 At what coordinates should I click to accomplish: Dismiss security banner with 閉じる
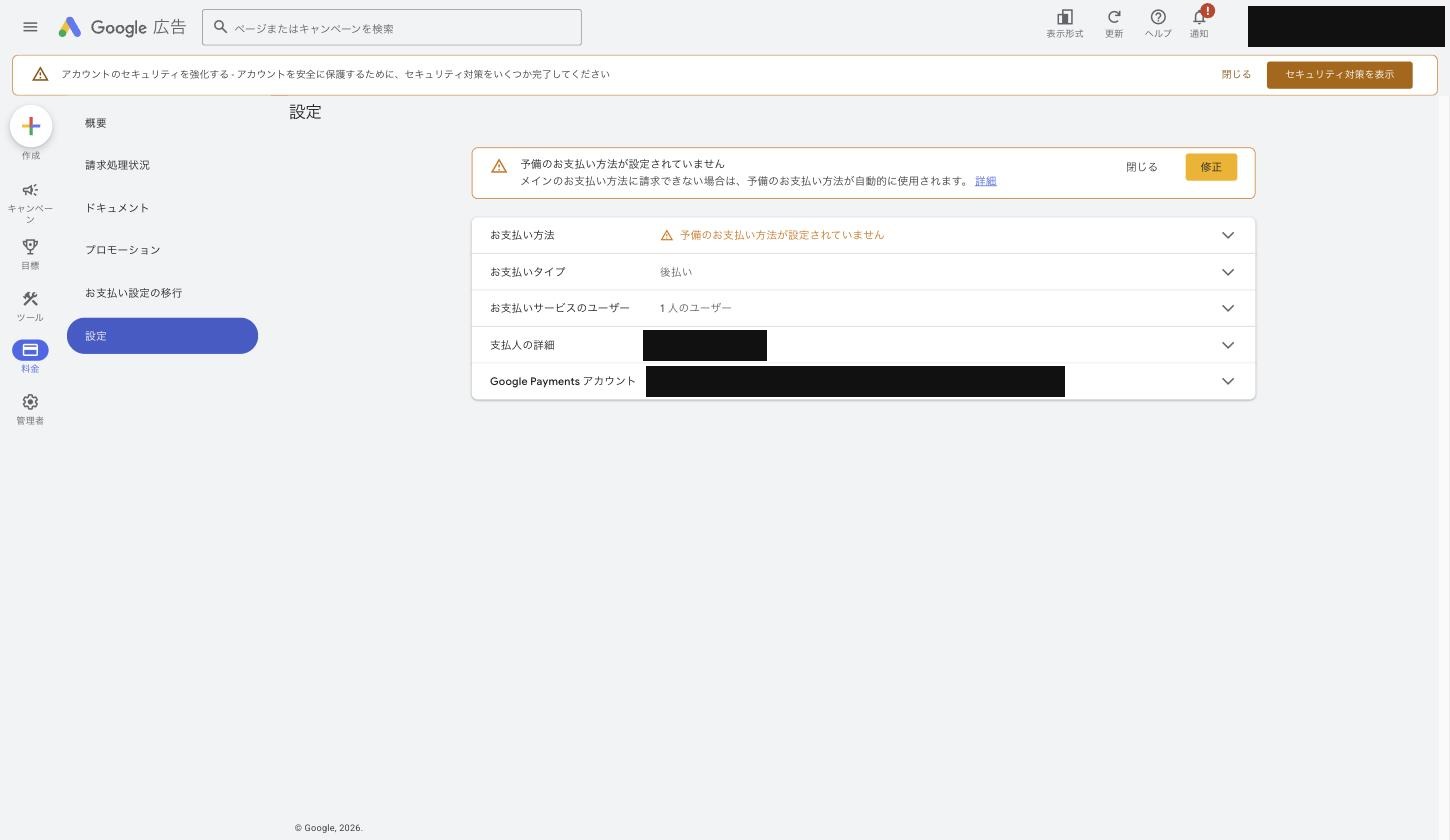[1236, 75]
